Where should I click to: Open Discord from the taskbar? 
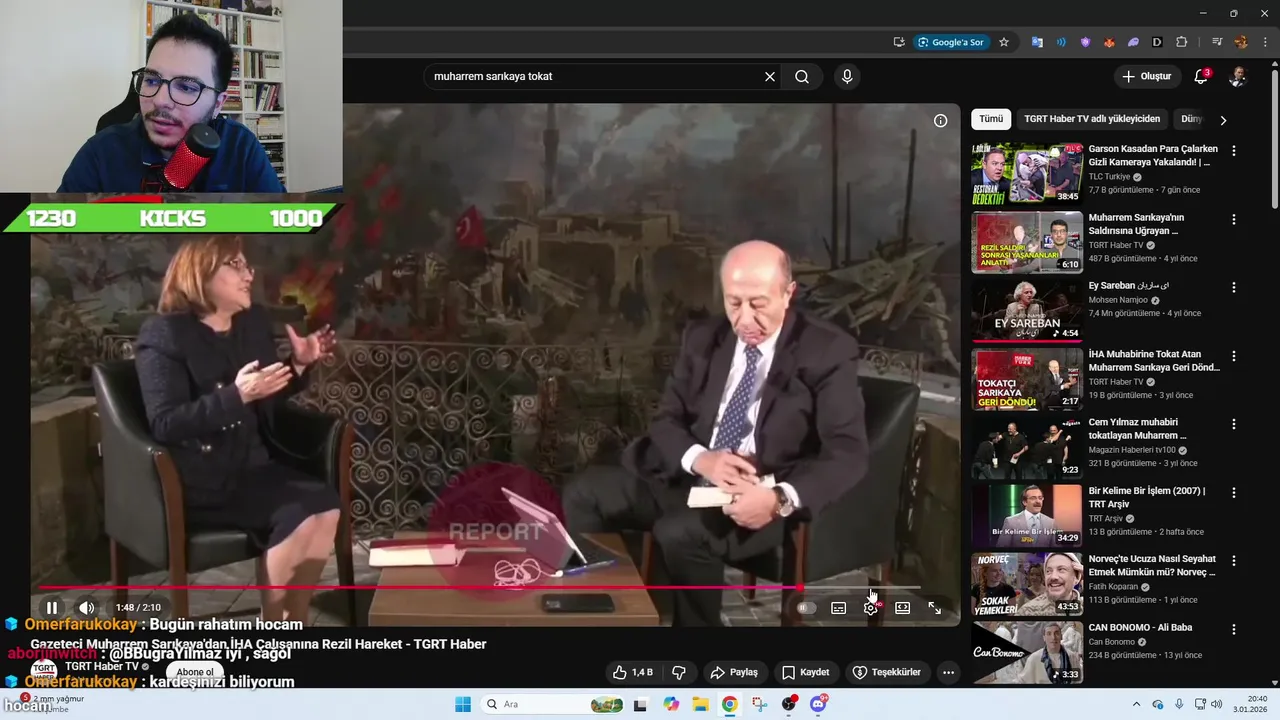tap(818, 704)
